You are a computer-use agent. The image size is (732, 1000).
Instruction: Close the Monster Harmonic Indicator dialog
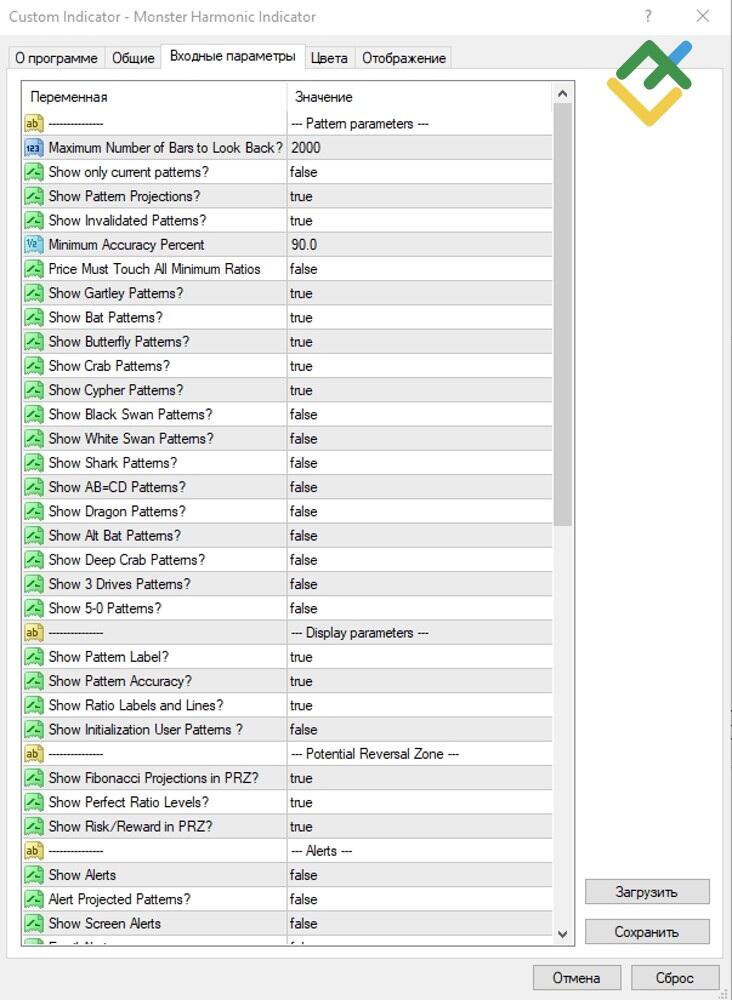tap(703, 17)
